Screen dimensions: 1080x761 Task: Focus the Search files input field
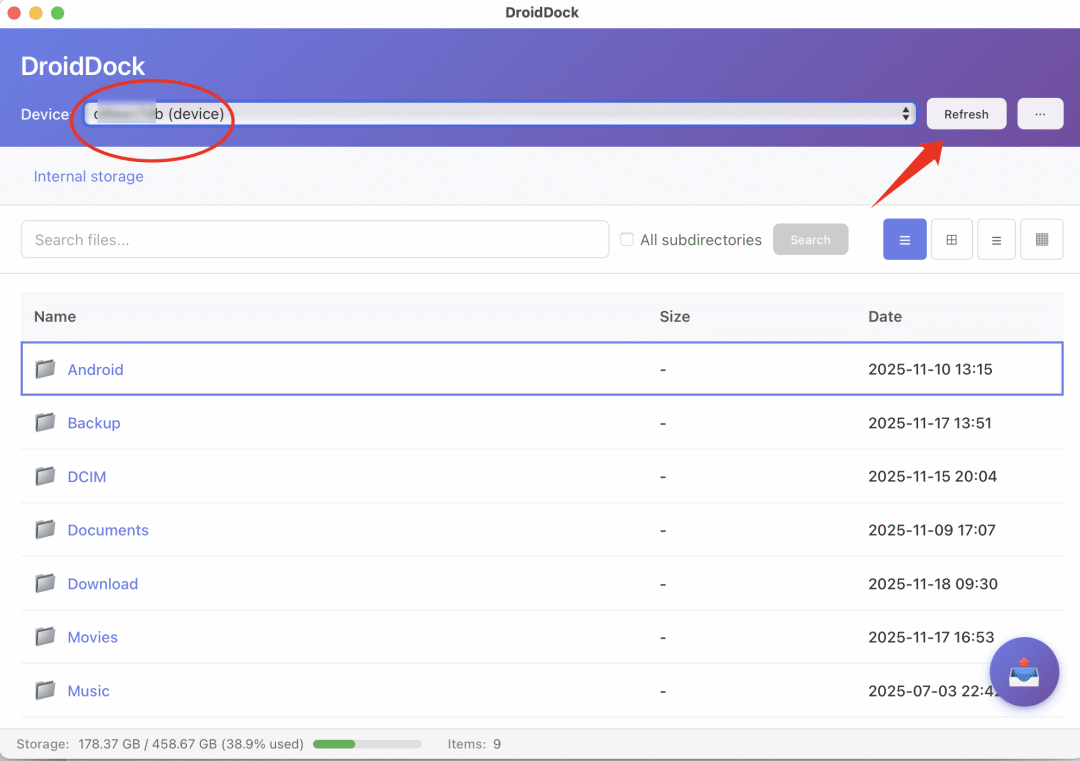(x=315, y=240)
